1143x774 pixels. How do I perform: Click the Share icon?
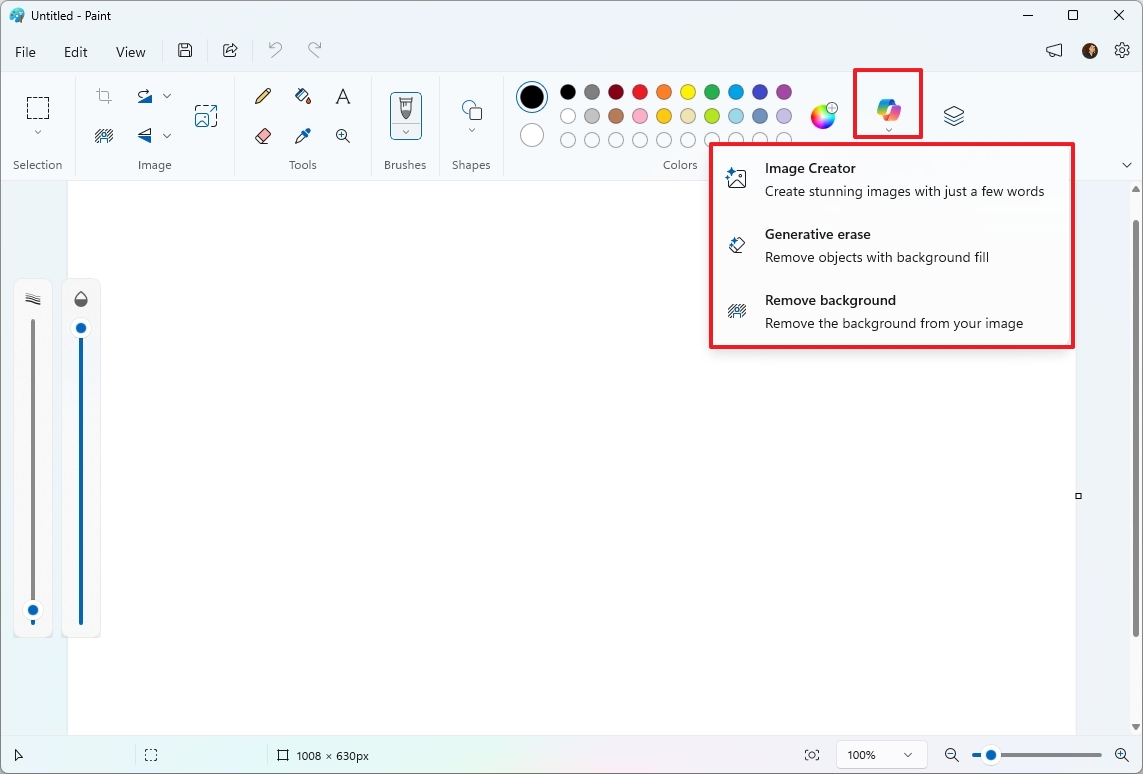230,50
